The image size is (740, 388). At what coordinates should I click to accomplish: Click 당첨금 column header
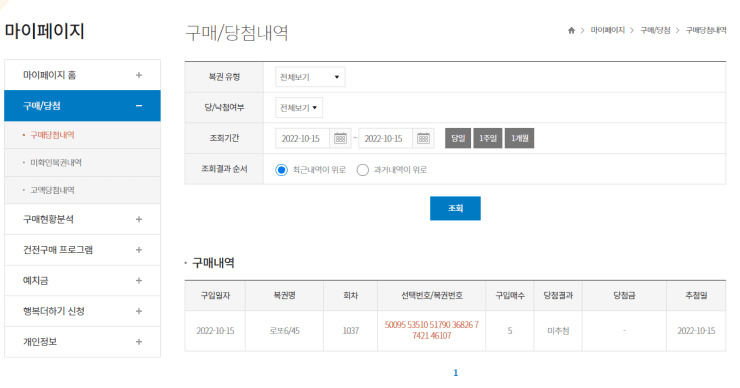tap(624, 295)
